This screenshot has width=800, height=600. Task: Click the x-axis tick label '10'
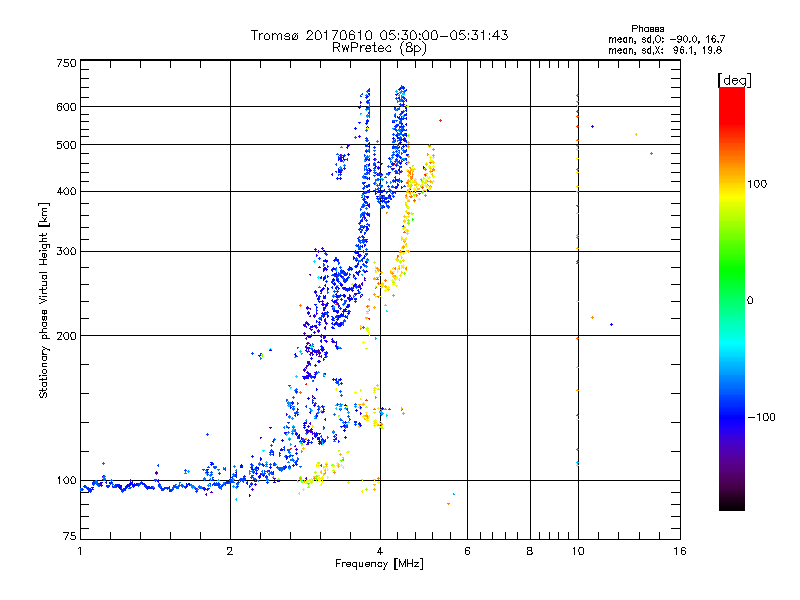[x=577, y=551]
